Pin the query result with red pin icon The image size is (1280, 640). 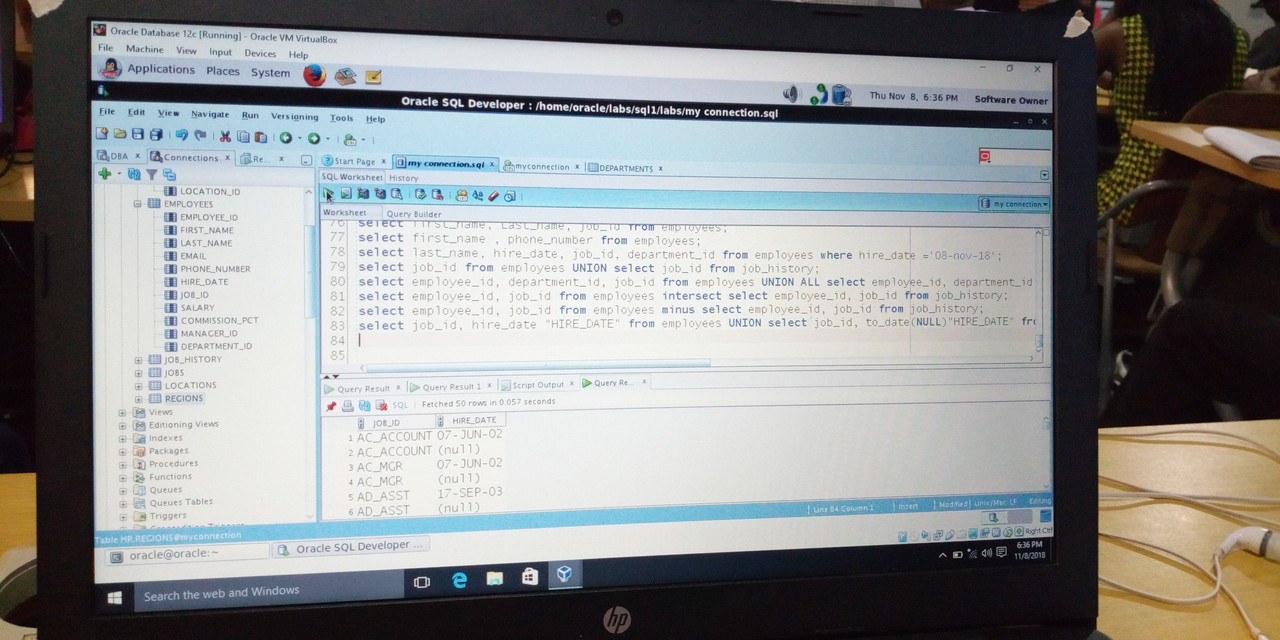tap(331, 405)
